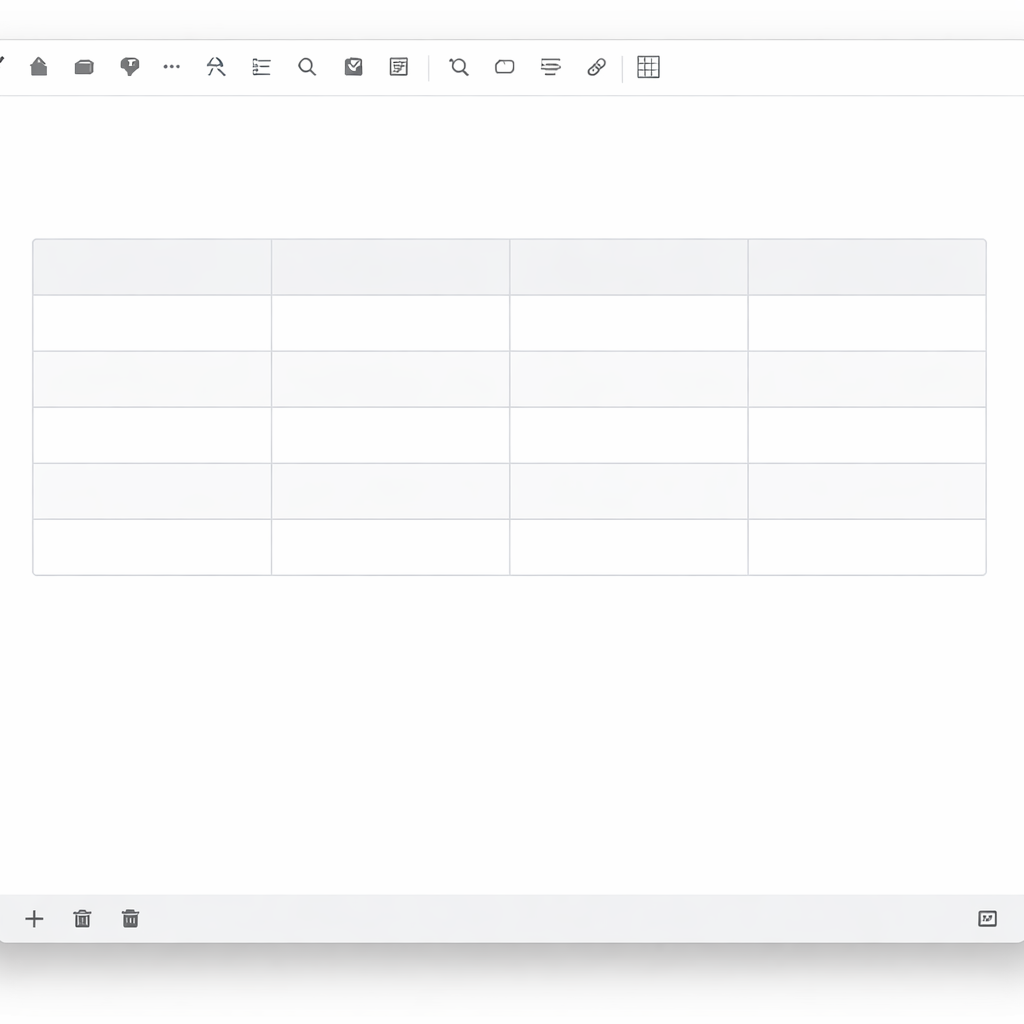1024x1024 pixels.
Task: Click the bulleted list outline icon
Action: [x=261, y=67]
